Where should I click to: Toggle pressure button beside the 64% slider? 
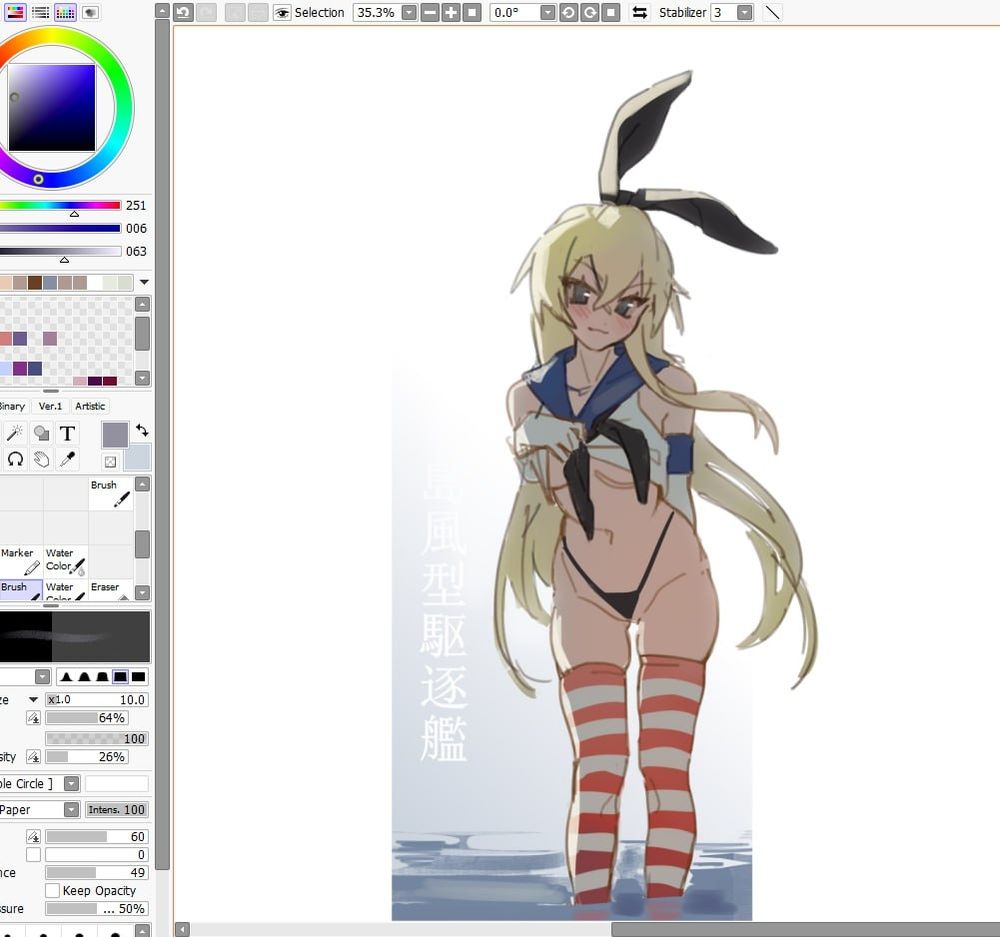pyautogui.click(x=33, y=718)
